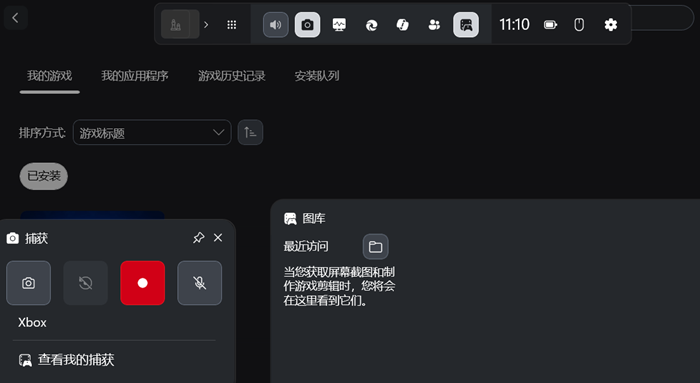This screenshot has height=383, width=700.
Task: Toggle the Audio widget speaker icon
Action: coord(275,25)
